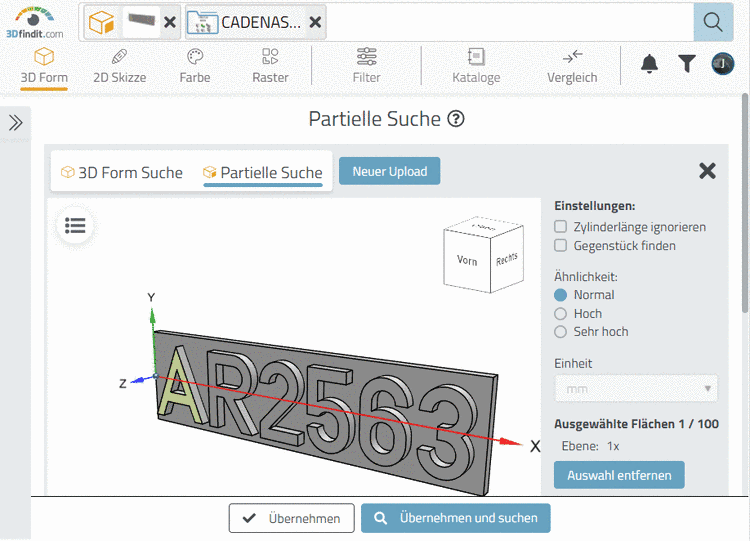Click the funnel filter icon

coord(687,64)
